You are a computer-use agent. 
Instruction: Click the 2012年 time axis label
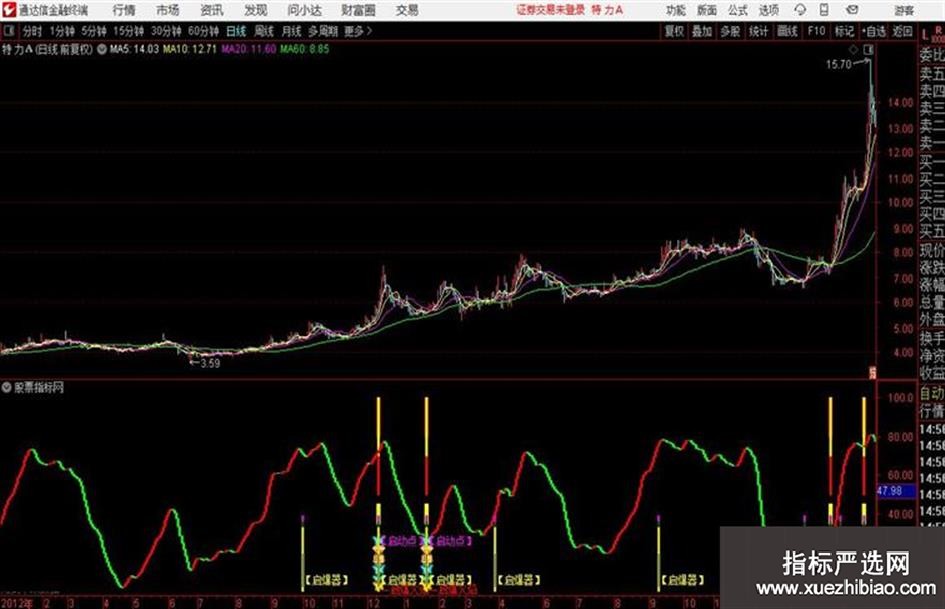(x=17, y=603)
